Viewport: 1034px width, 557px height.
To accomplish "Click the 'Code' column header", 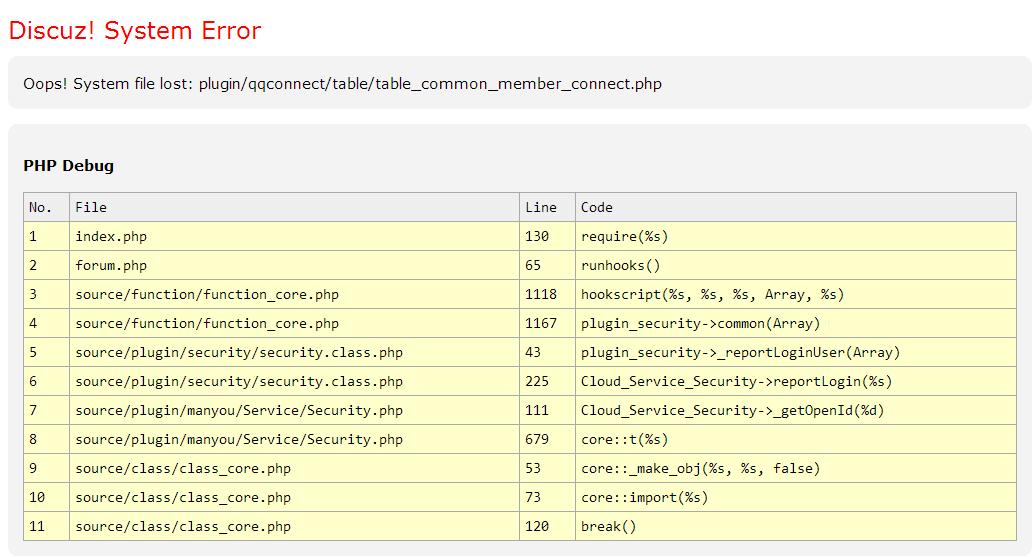I will point(597,207).
